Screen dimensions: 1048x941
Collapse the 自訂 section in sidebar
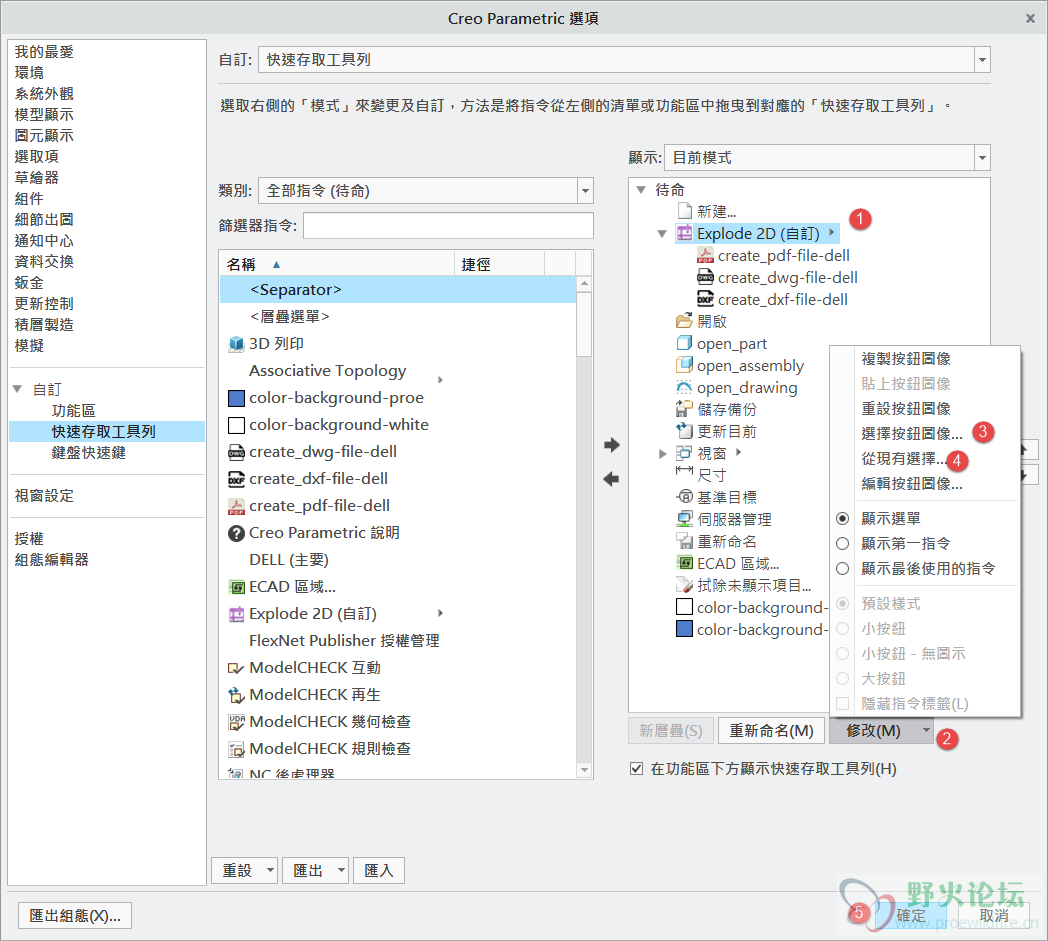point(17,389)
